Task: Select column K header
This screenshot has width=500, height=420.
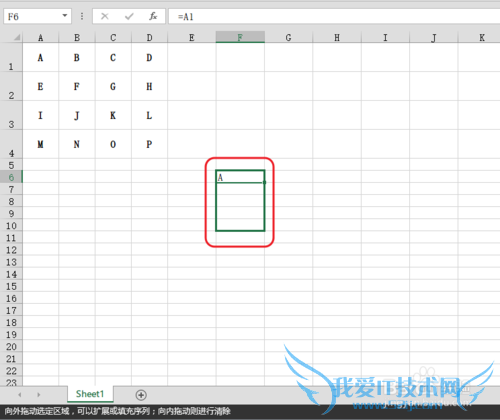Action: coord(480,38)
